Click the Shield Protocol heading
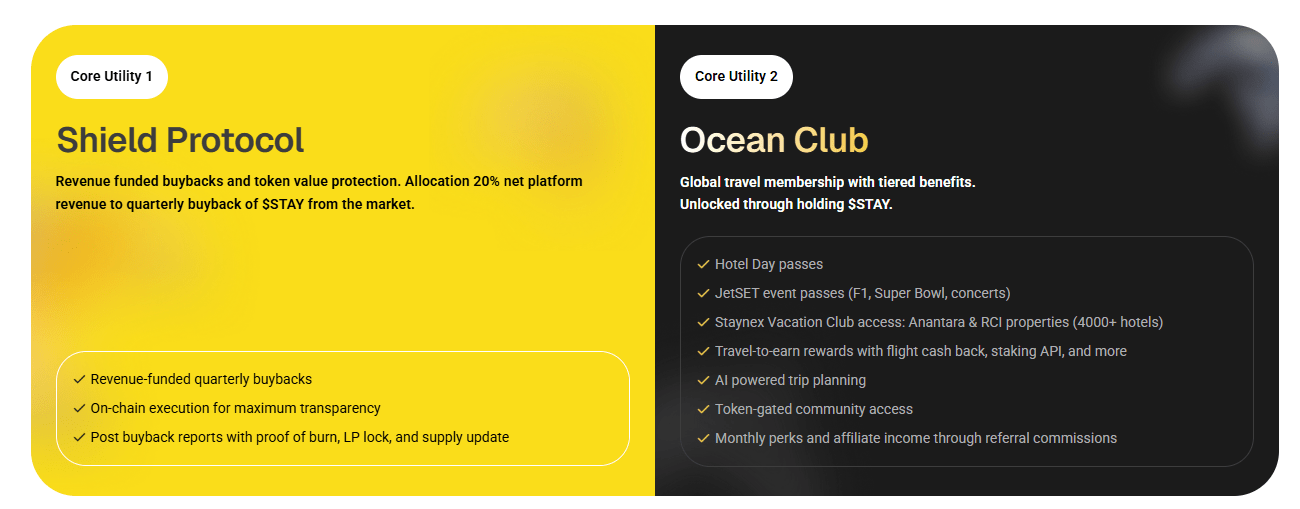 click(x=180, y=140)
